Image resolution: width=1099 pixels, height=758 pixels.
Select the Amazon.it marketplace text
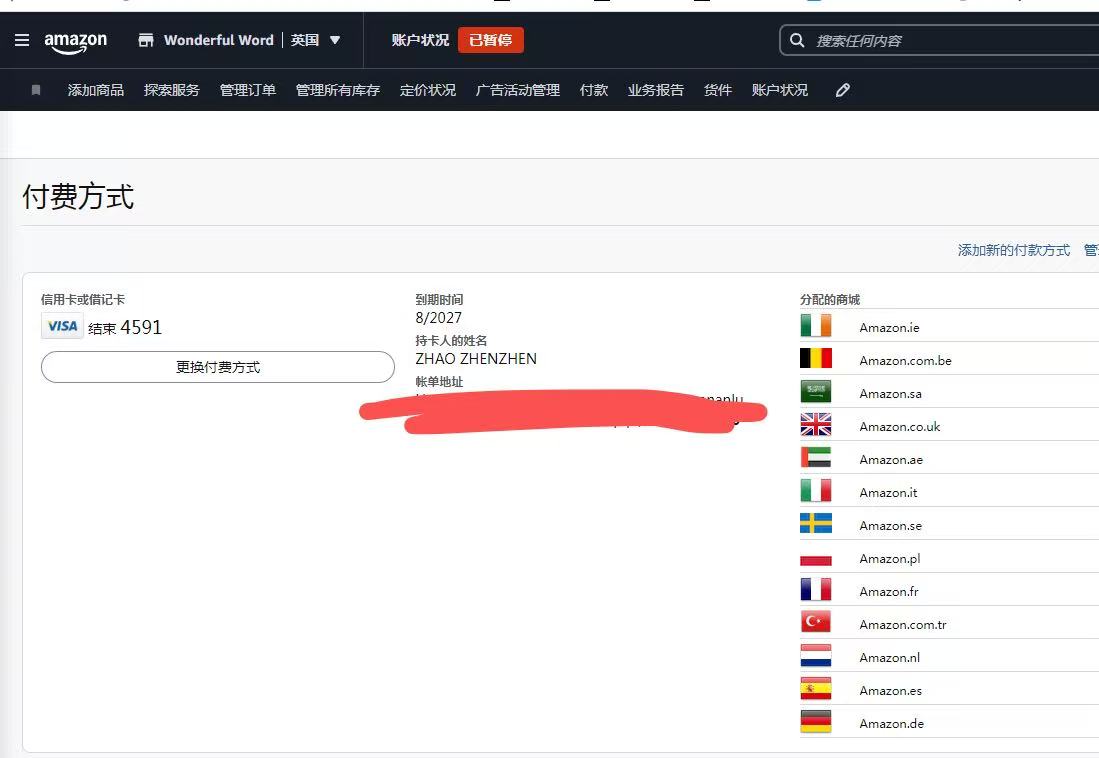[889, 492]
